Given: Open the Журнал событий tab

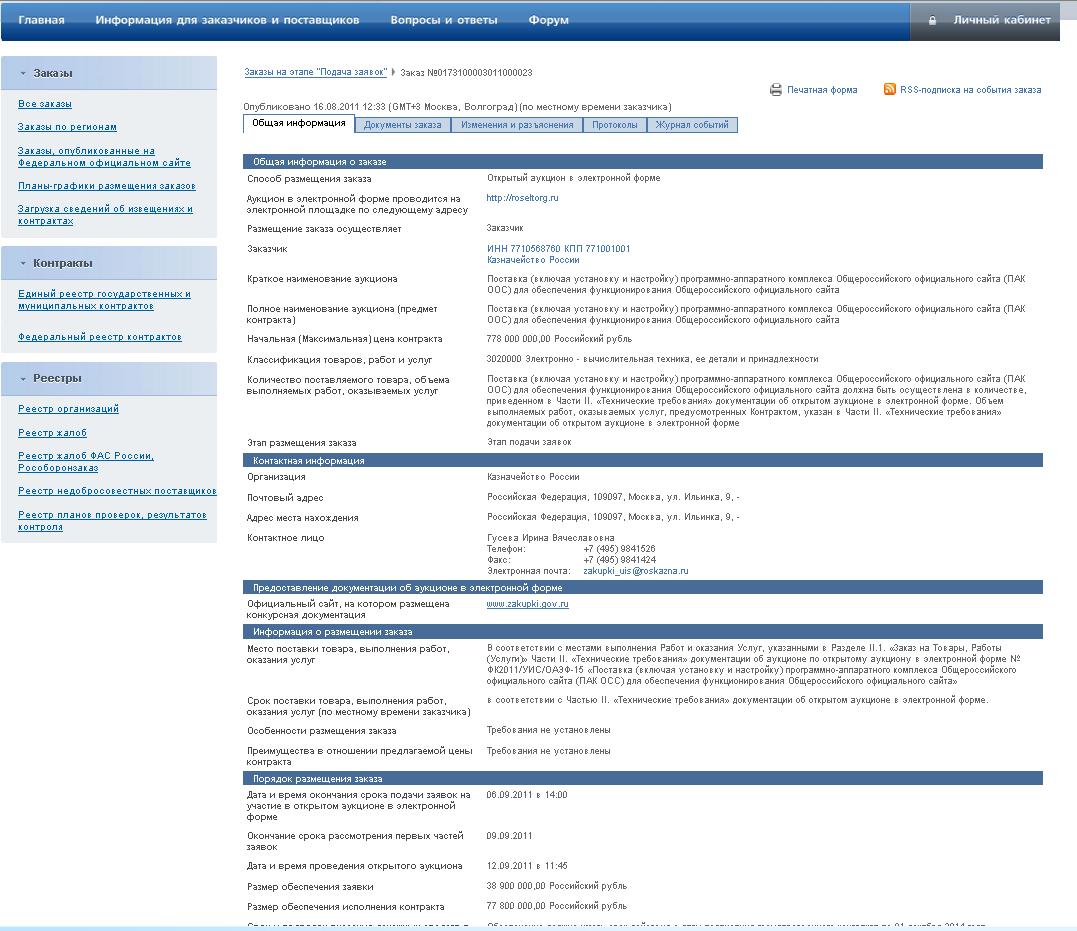Looking at the screenshot, I should (x=692, y=125).
